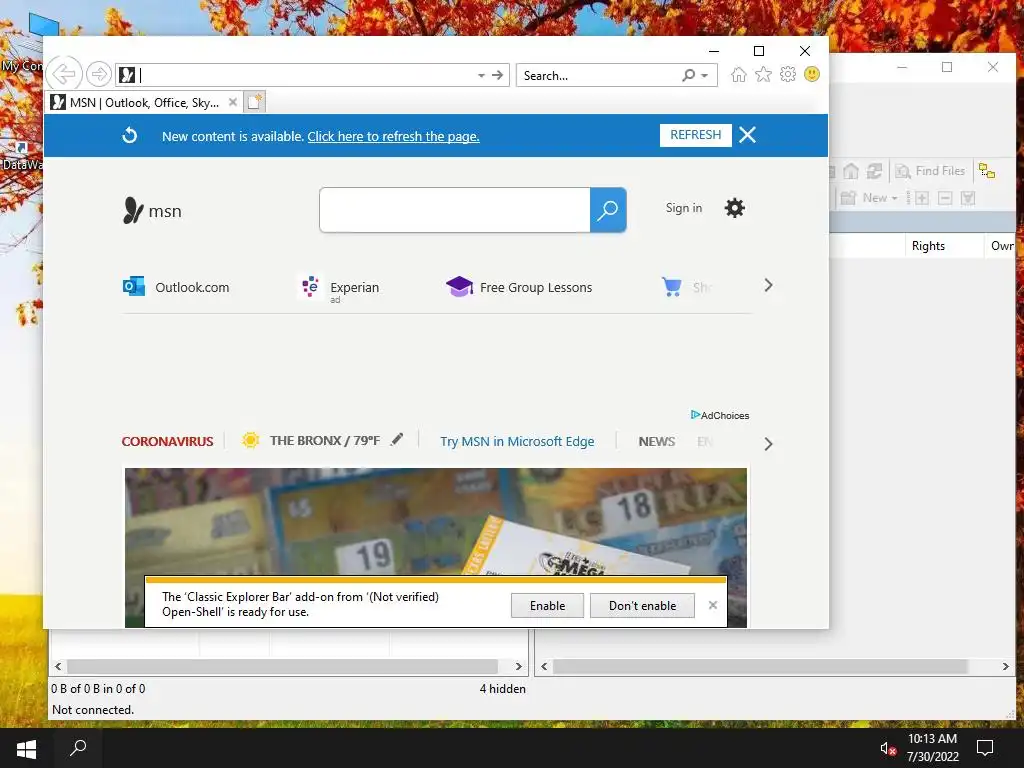Click Don't enable for add-on

(643, 605)
